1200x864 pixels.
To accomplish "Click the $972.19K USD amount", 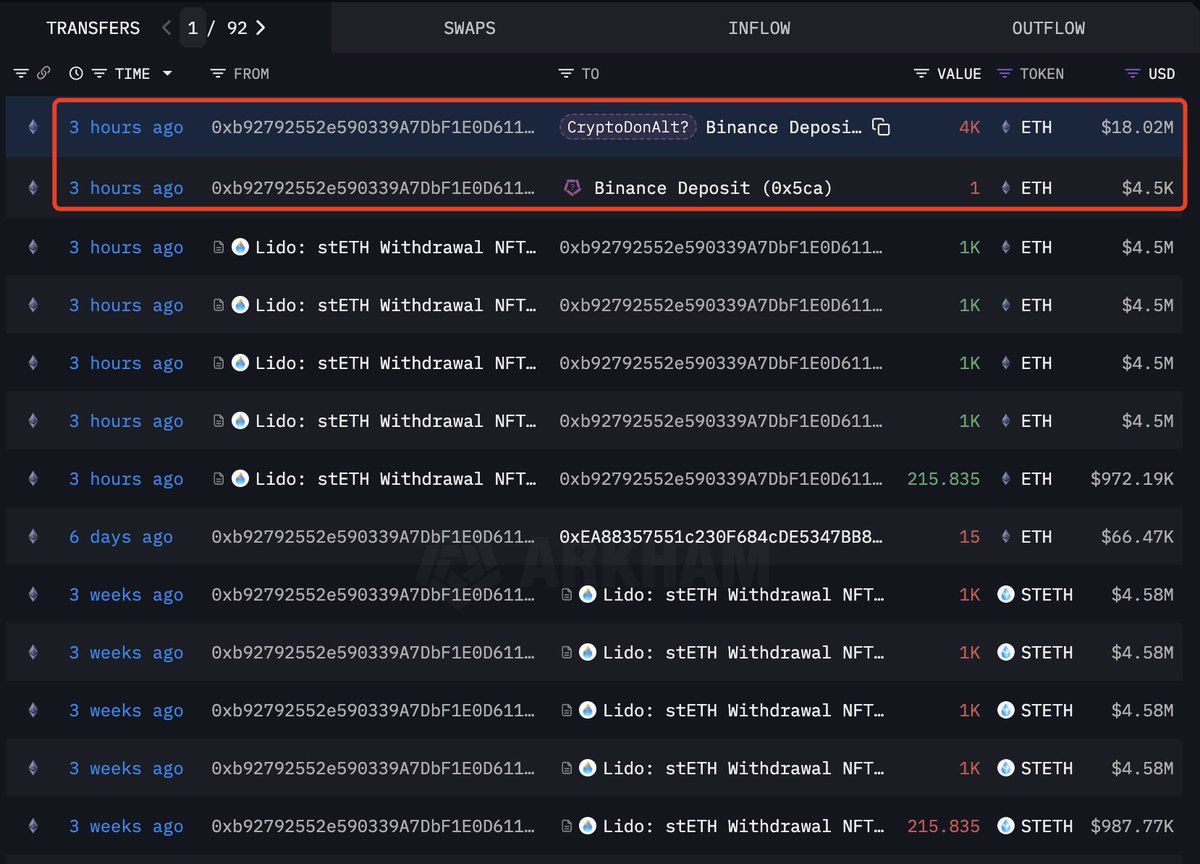I will click(1132, 479).
